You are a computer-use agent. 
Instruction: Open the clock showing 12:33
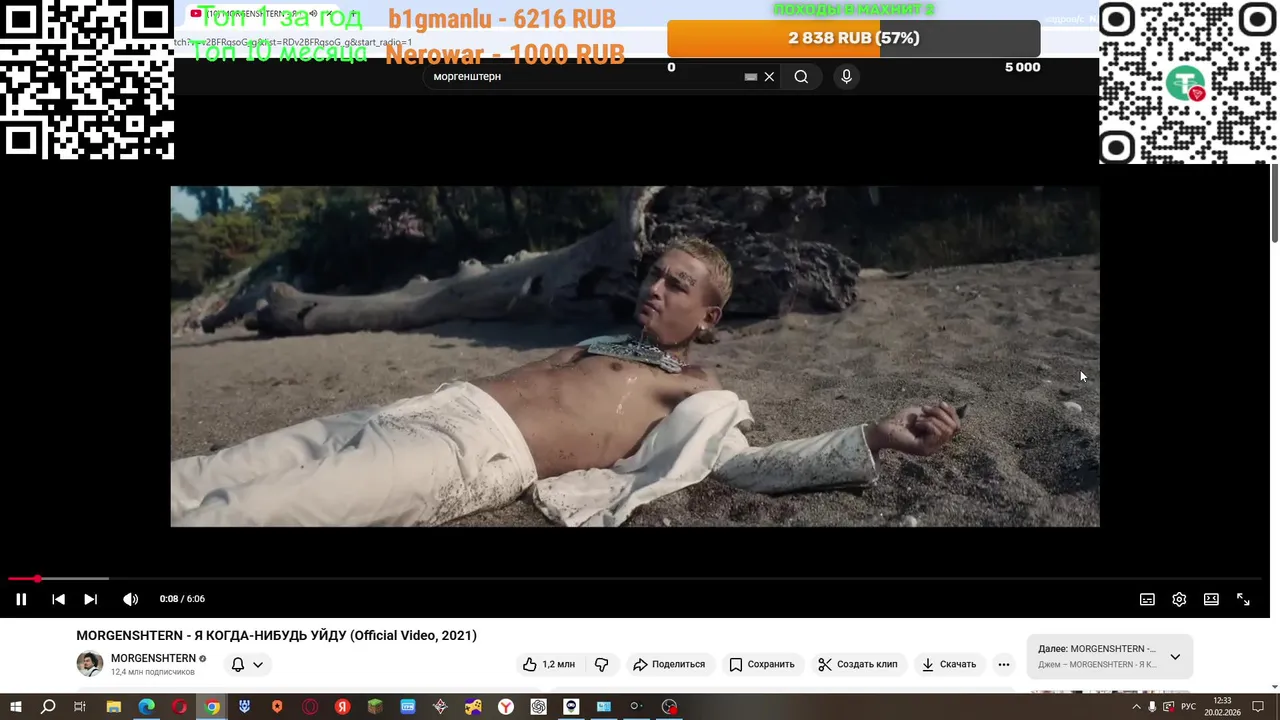[x=1222, y=706]
